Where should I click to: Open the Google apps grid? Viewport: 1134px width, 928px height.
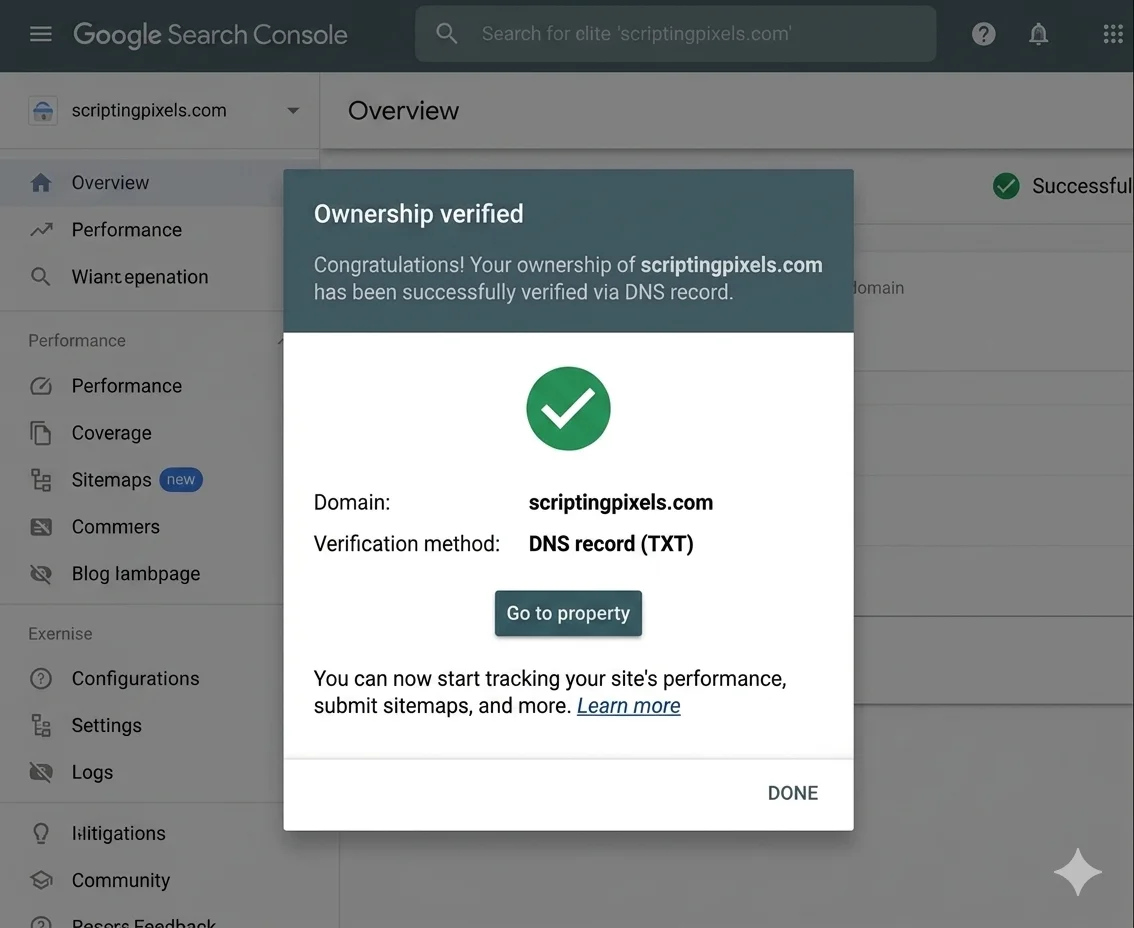(1113, 34)
